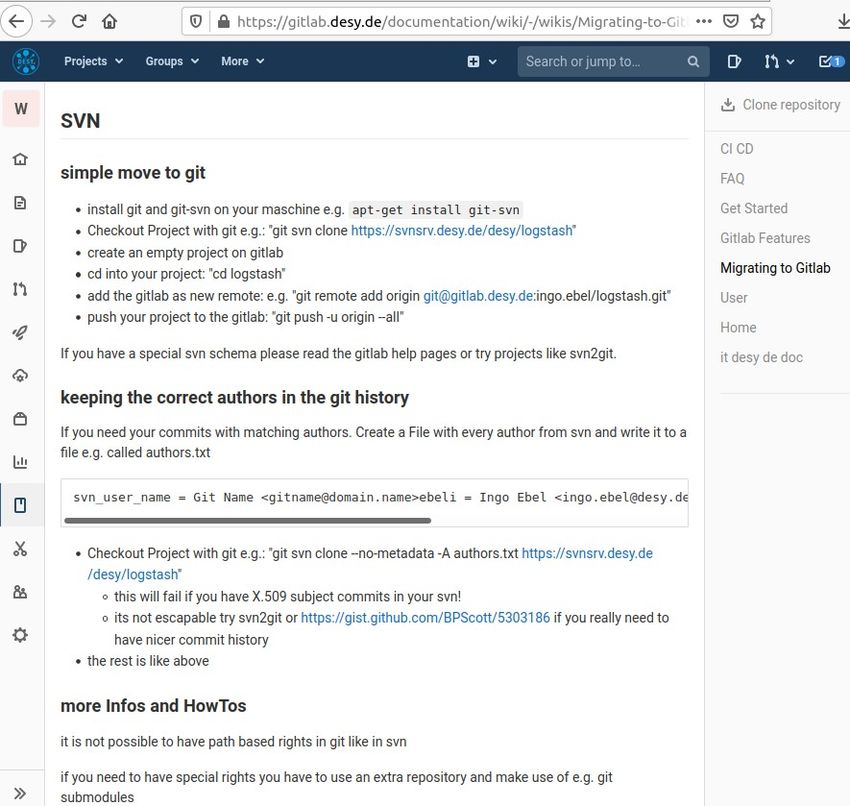The width and height of the screenshot is (850, 806).
Task: Open Settings gear in left sidebar
Action: coord(20,635)
